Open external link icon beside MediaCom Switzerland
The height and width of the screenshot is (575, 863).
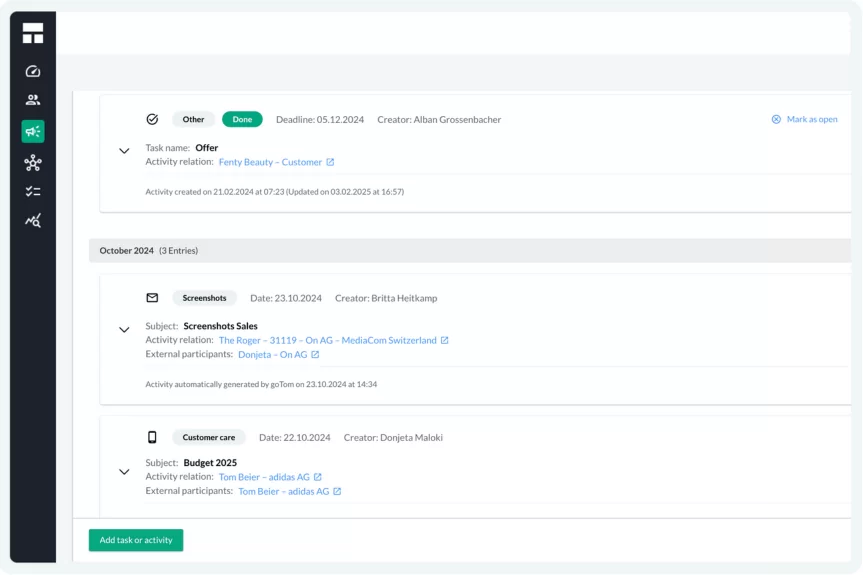click(x=445, y=340)
